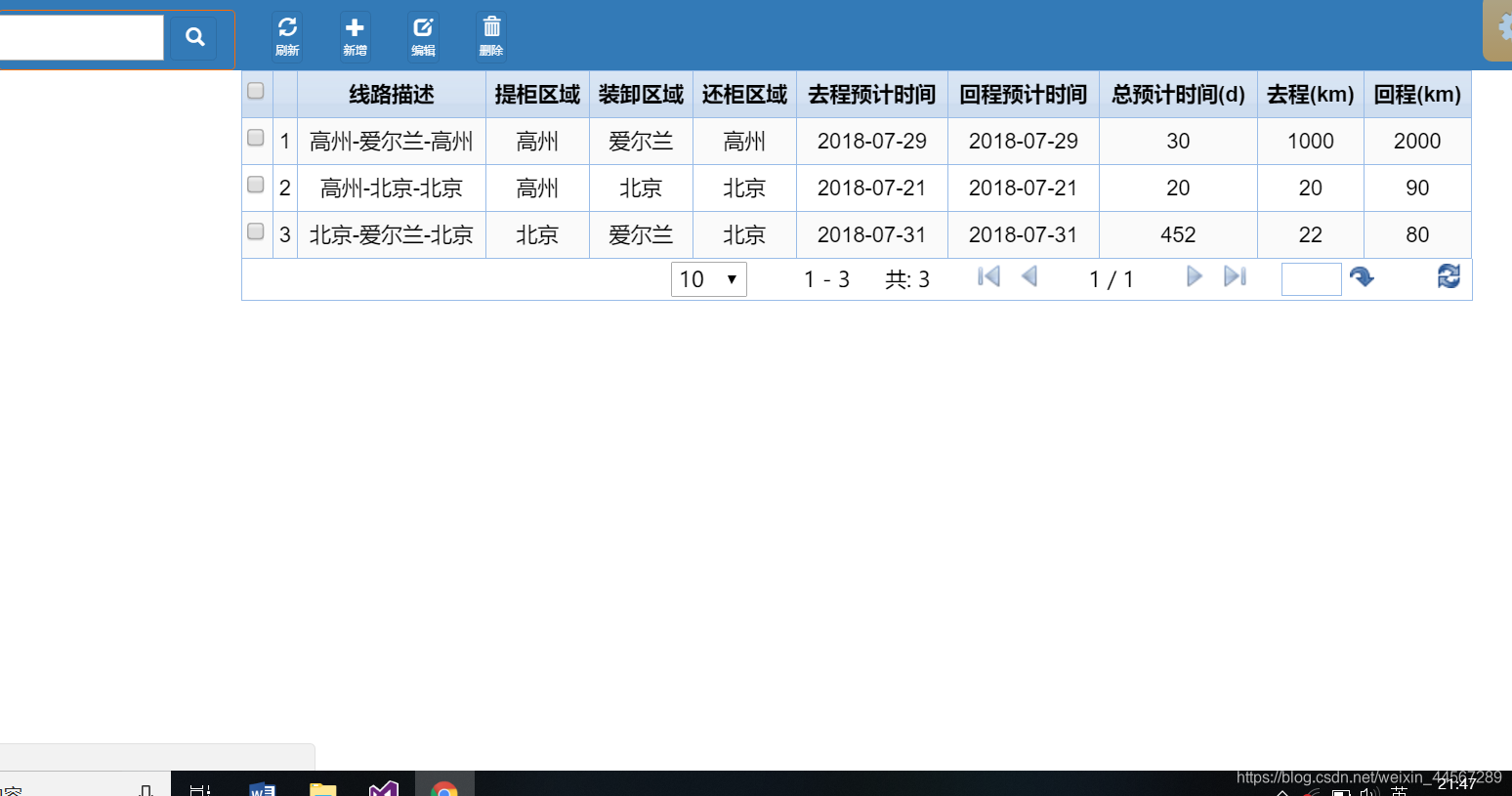Click the 回程预计时间 column header
Screen dimensions: 1512x796
click(1024, 95)
